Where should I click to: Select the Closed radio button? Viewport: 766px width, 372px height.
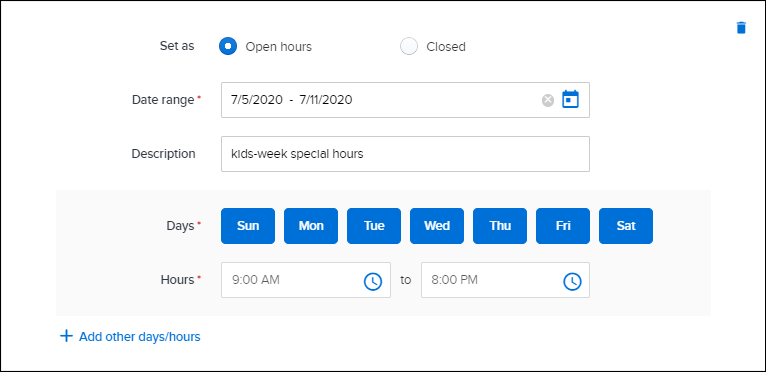tap(409, 46)
